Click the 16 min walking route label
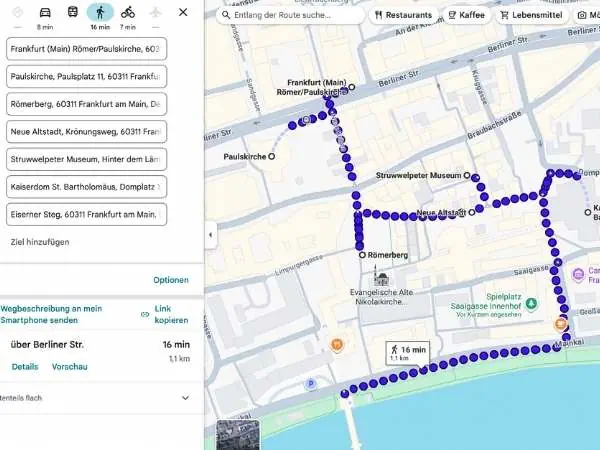The height and width of the screenshot is (450, 600). pos(408,353)
